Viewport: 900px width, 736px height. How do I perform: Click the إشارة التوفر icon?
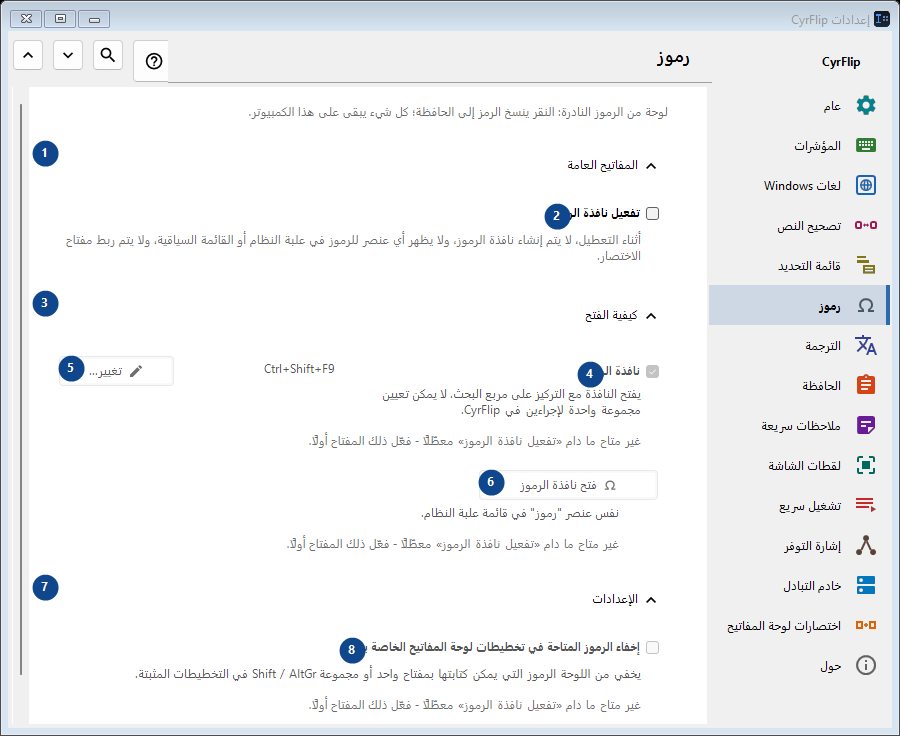coord(866,545)
